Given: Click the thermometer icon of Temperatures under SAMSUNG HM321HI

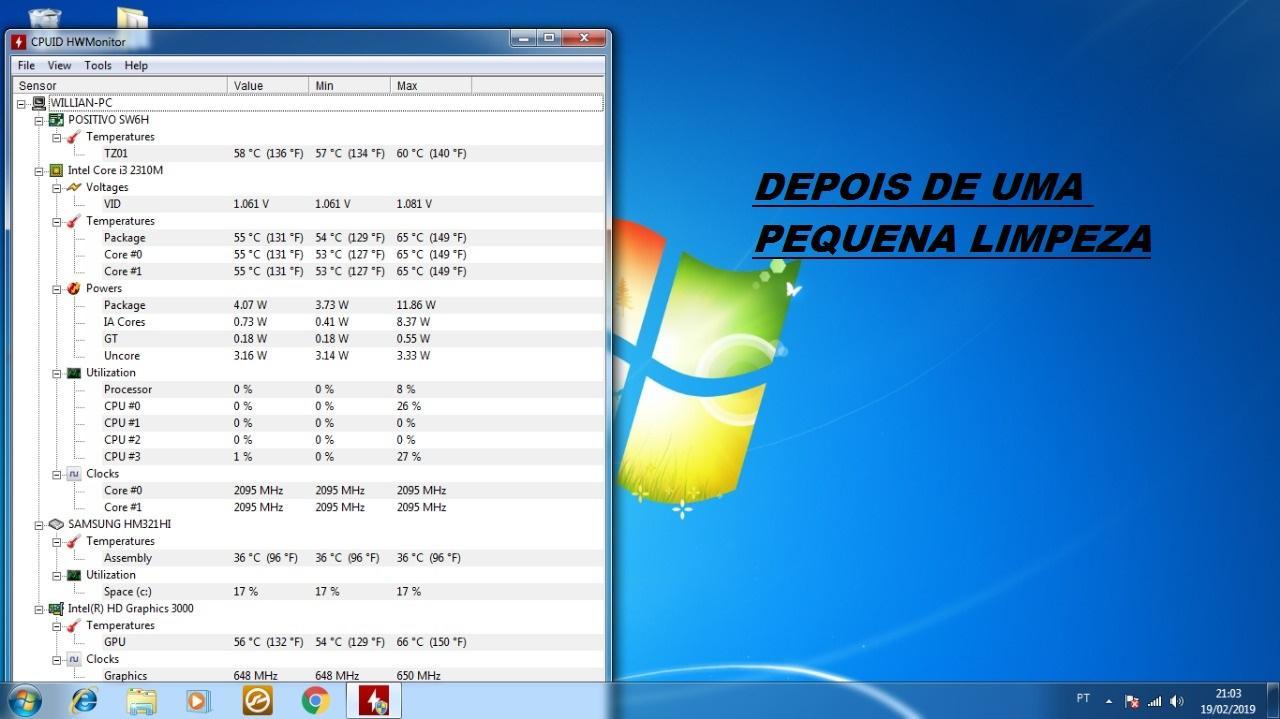Looking at the screenshot, I should click(73, 541).
